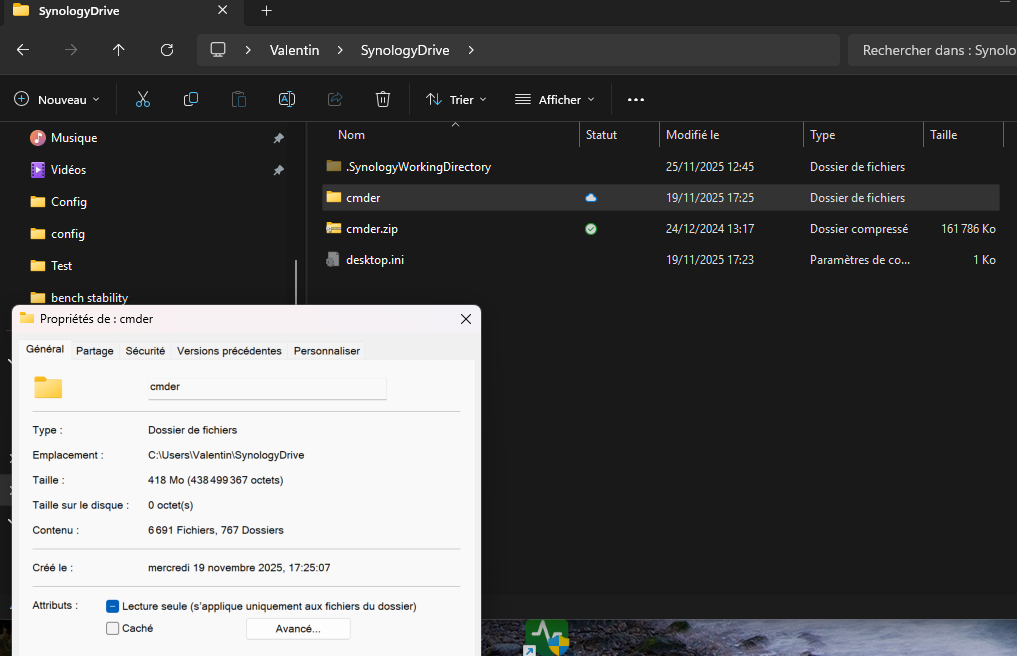The image size is (1017, 656).
Task: Go up one folder level
Action: [x=119, y=50]
